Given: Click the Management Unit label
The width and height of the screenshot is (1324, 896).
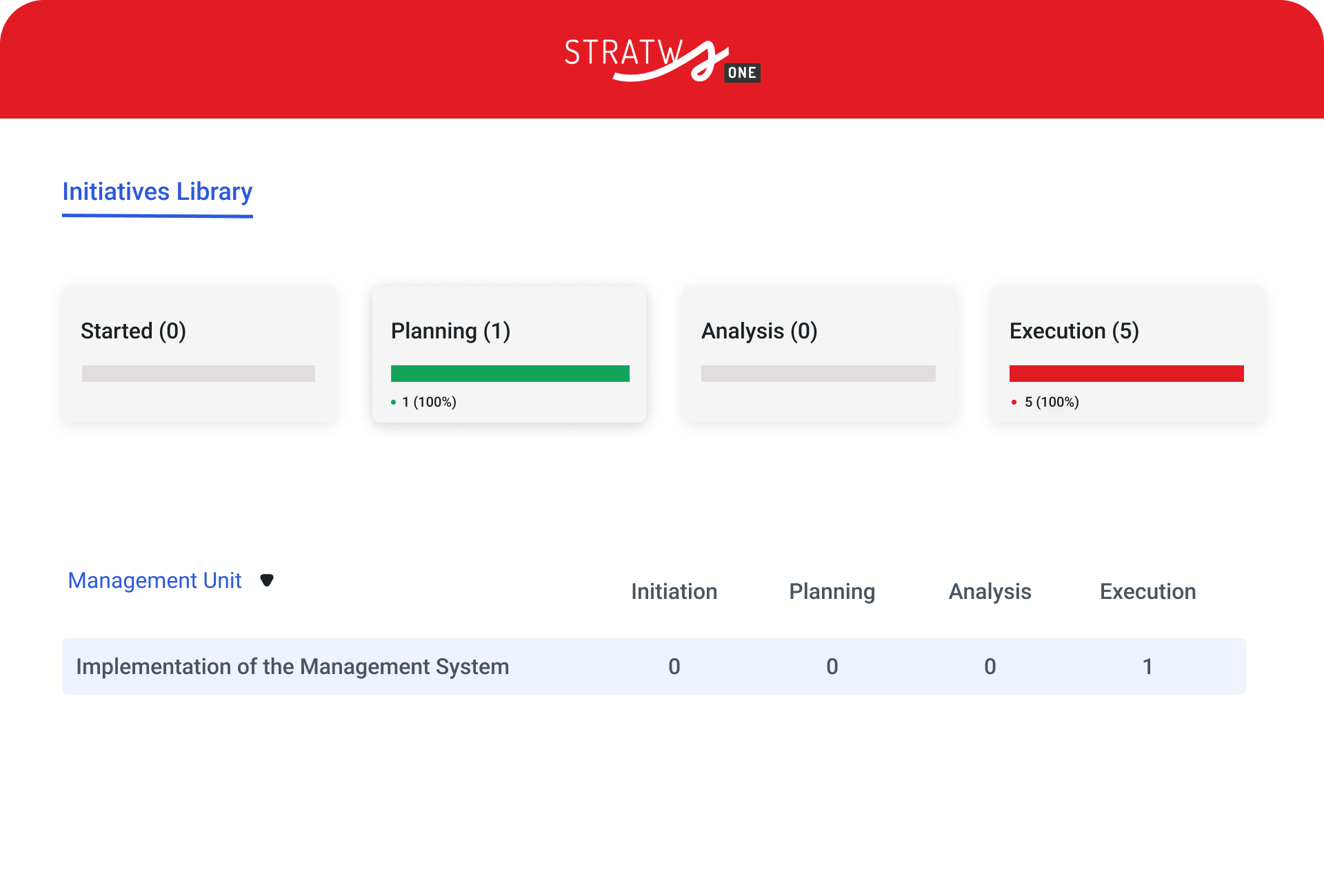Looking at the screenshot, I should pos(154,580).
